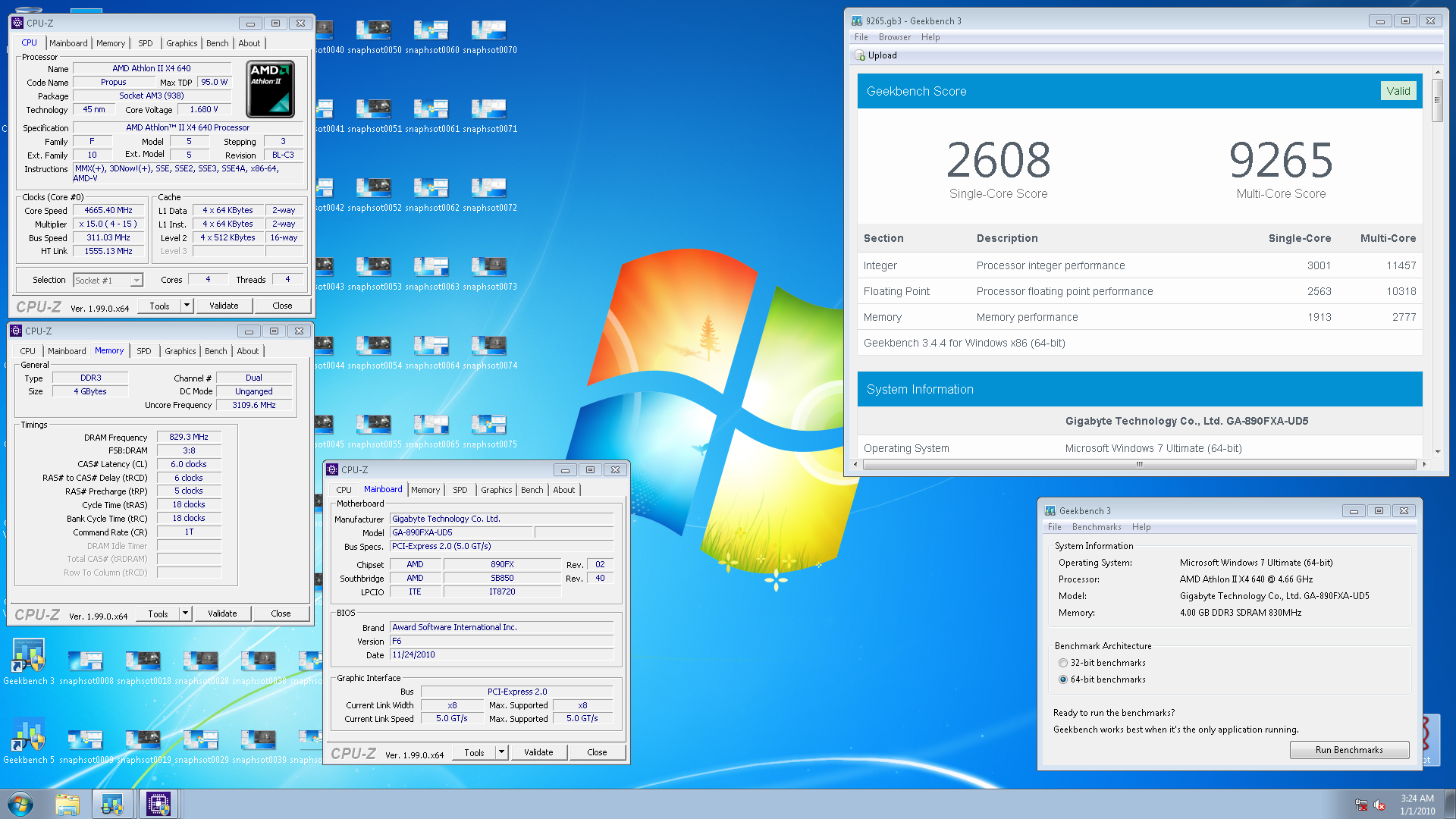Open the snaphsot0073 desktop icon
Image resolution: width=1456 pixels, height=819 pixels.
490,275
